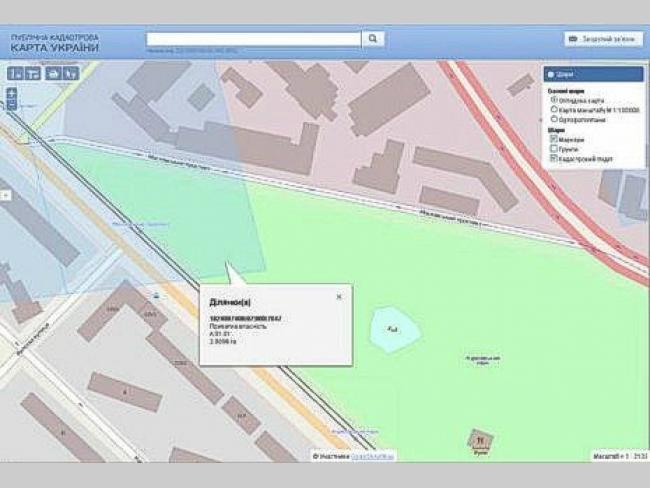Screen dimensions: 650x488
Task: Toggle the Маркери layer checkbox
Action: (555, 140)
